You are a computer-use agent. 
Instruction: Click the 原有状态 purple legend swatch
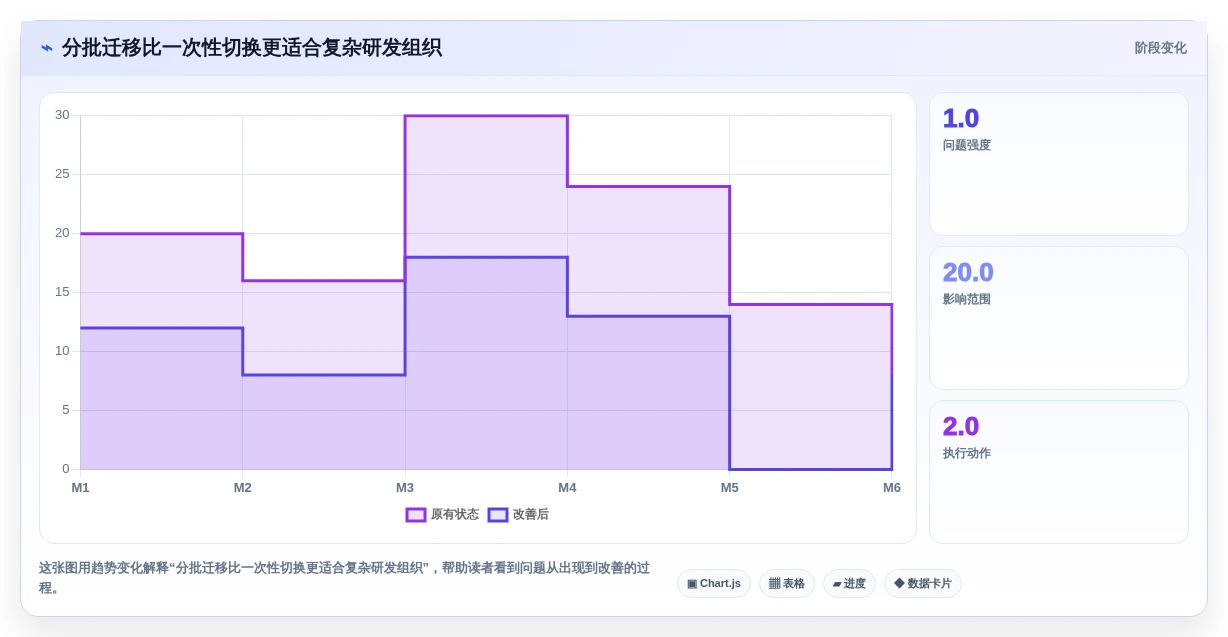[416, 515]
